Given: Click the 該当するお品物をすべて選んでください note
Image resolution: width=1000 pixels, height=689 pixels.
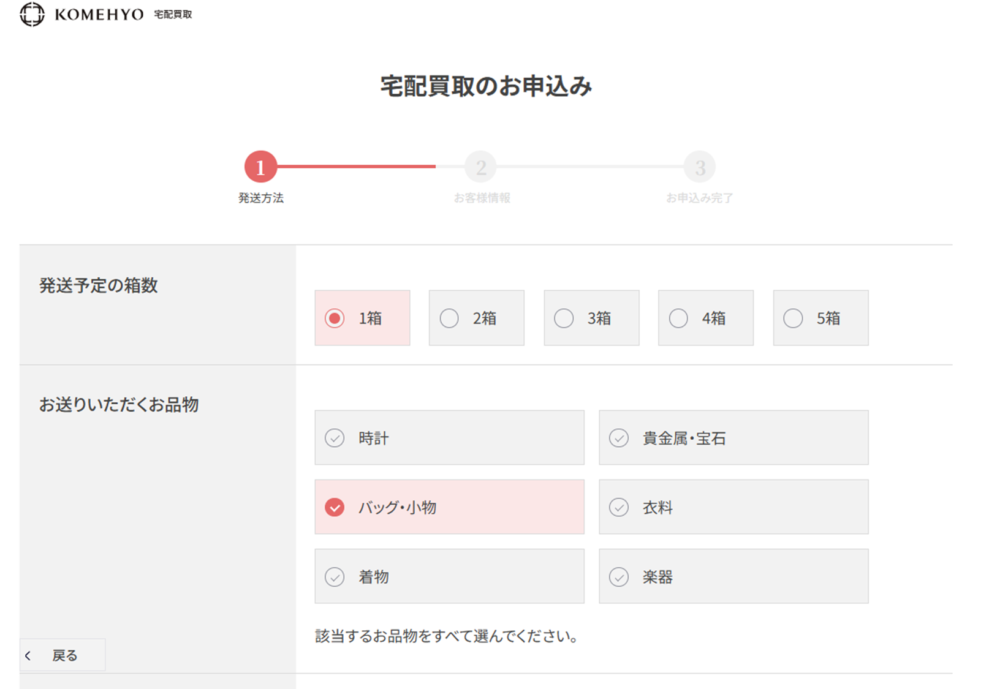Looking at the screenshot, I should [x=446, y=636].
